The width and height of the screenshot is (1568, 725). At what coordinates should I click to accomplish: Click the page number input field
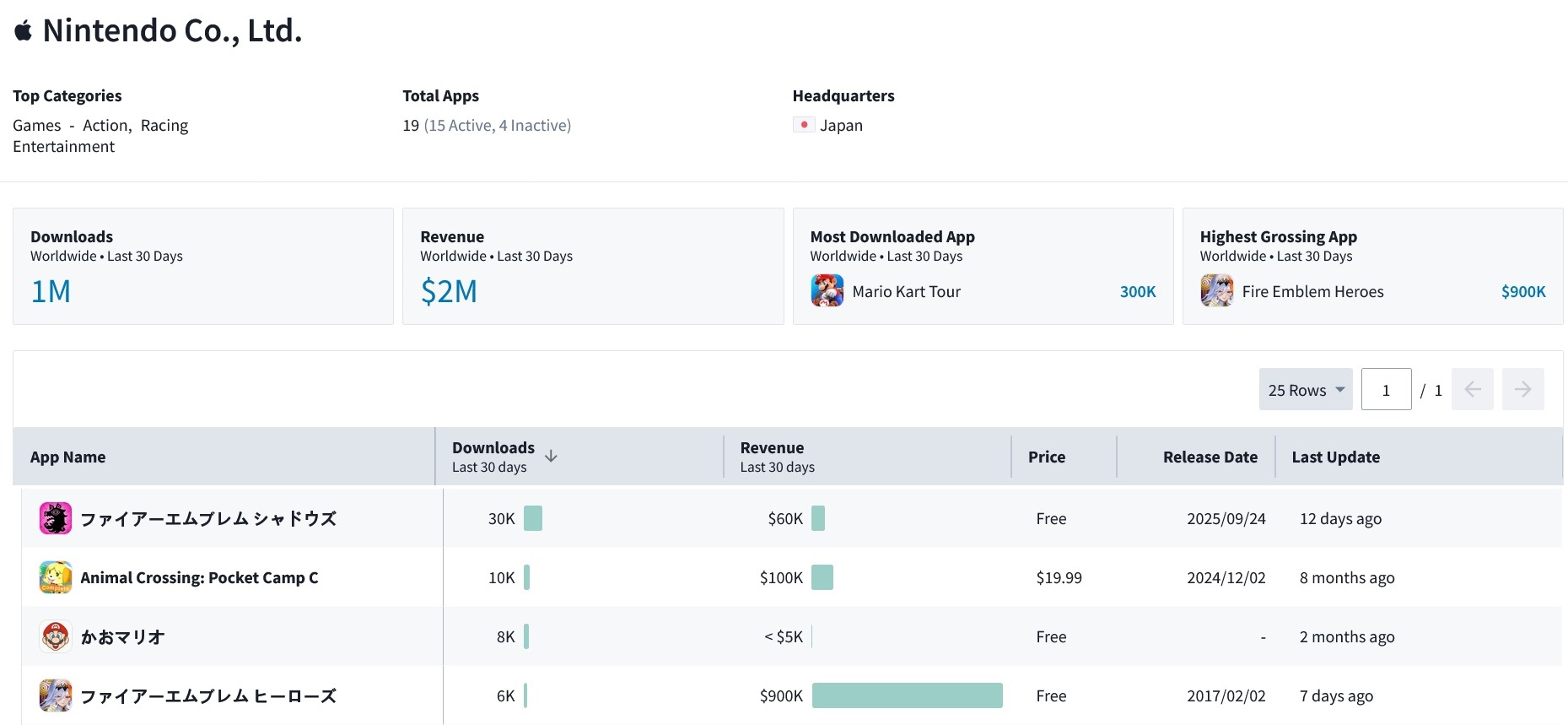click(1386, 389)
